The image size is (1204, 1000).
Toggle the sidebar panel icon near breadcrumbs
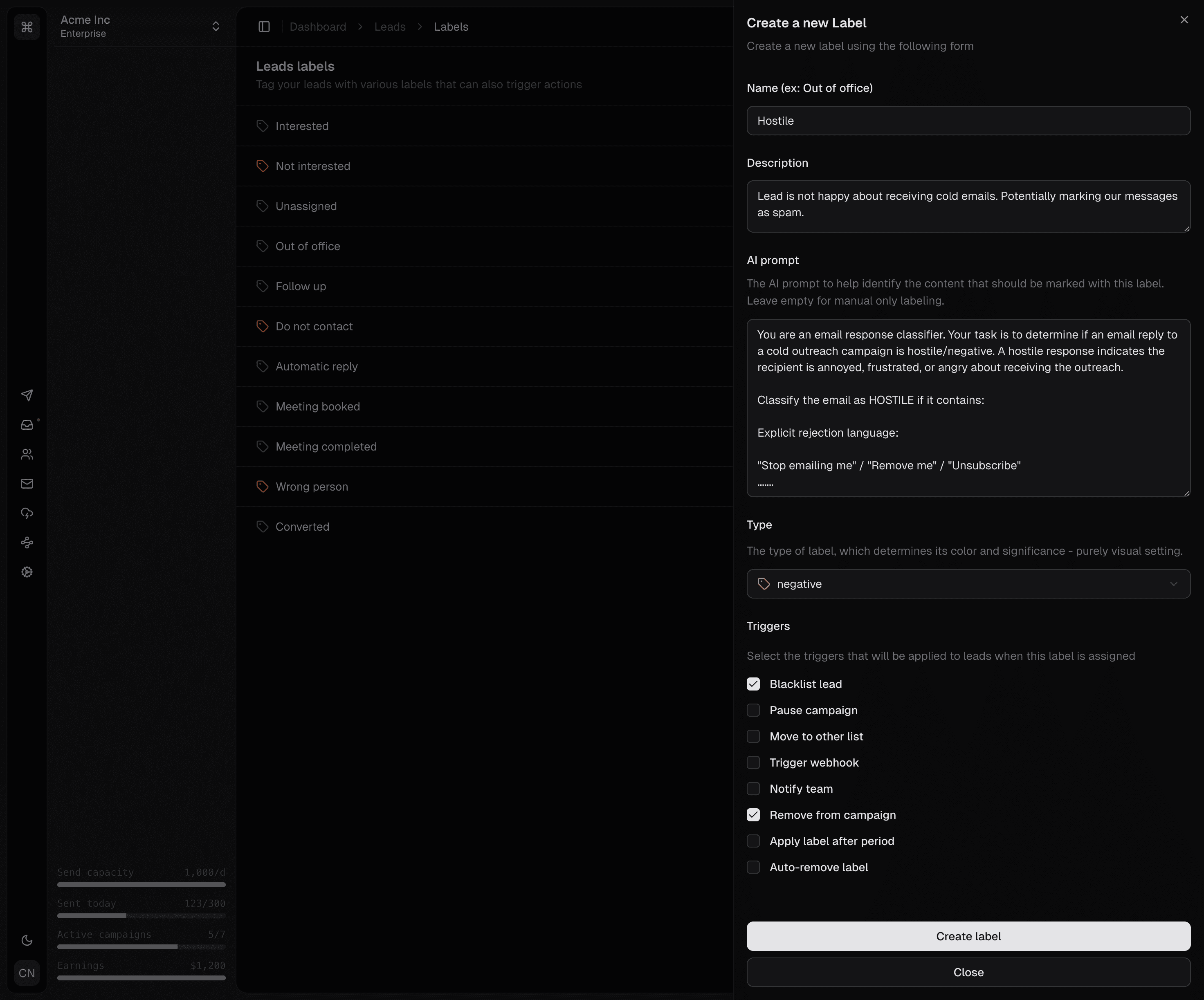(x=264, y=27)
